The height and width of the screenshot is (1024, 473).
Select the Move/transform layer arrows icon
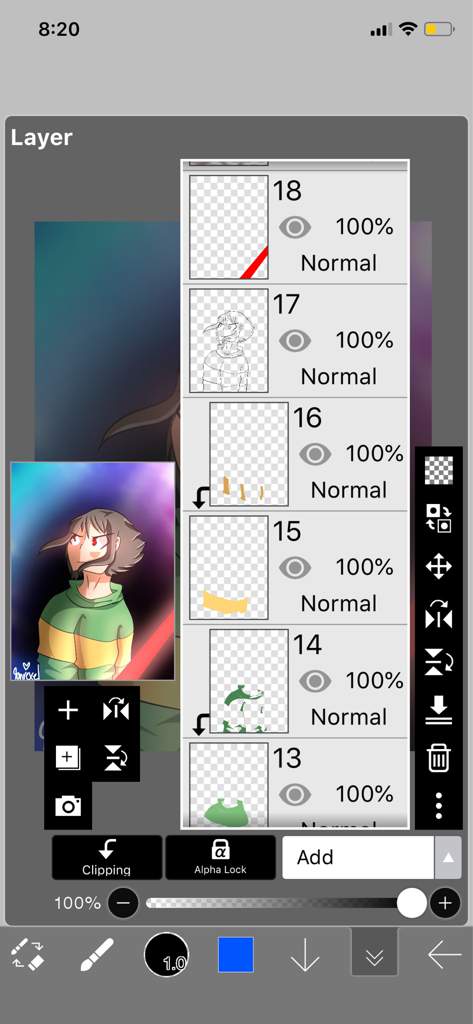[x=438, y=567]
